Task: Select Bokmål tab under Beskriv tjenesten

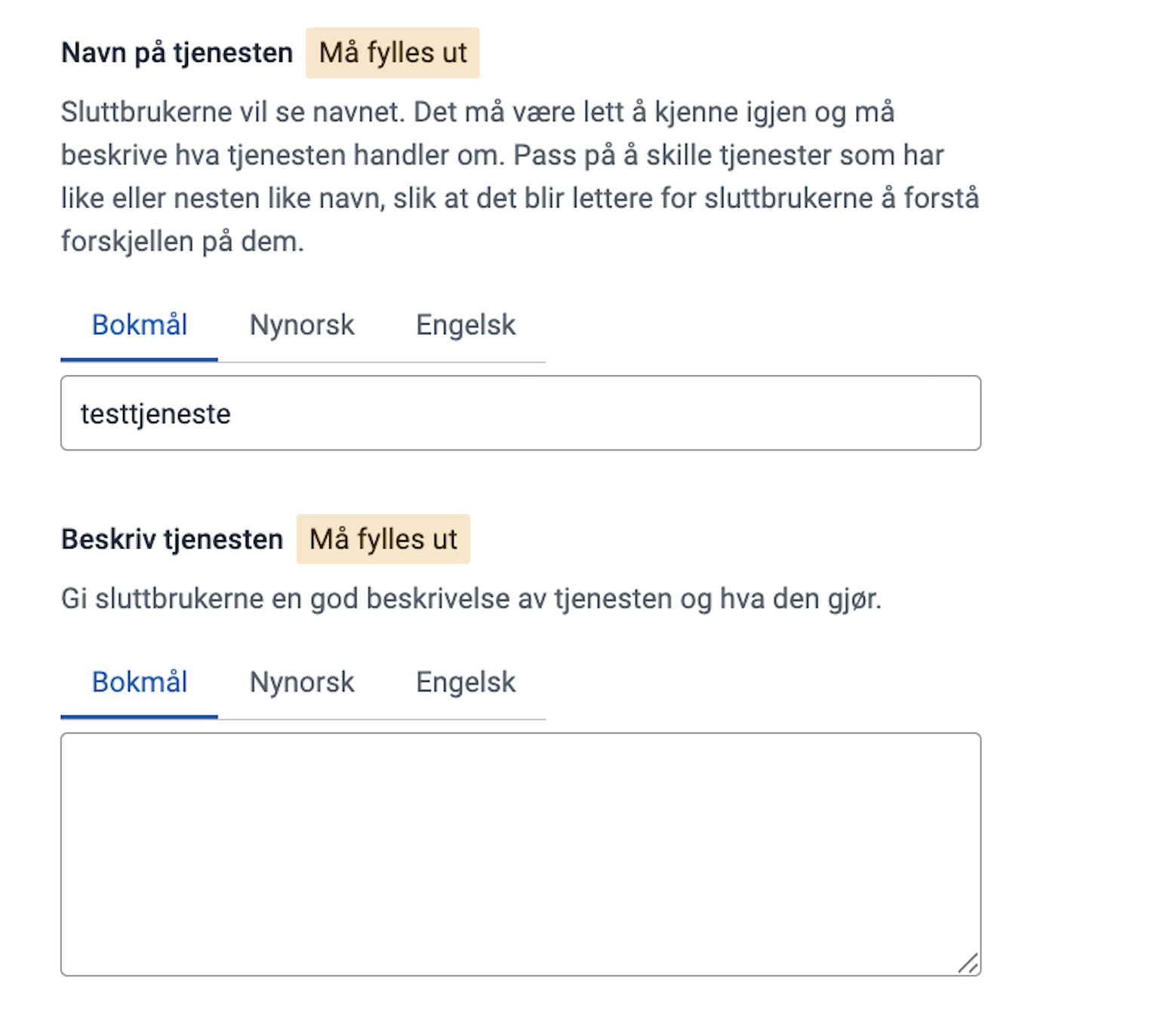Action: click(x=140, y=682)
